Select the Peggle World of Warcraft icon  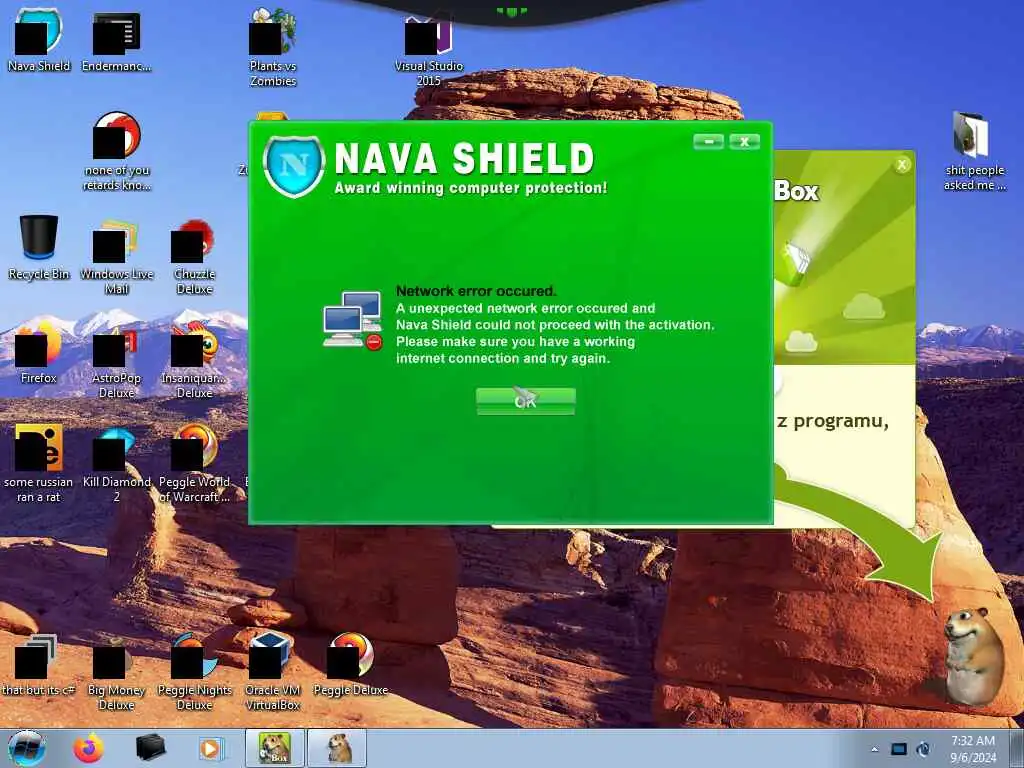point(194,463)
